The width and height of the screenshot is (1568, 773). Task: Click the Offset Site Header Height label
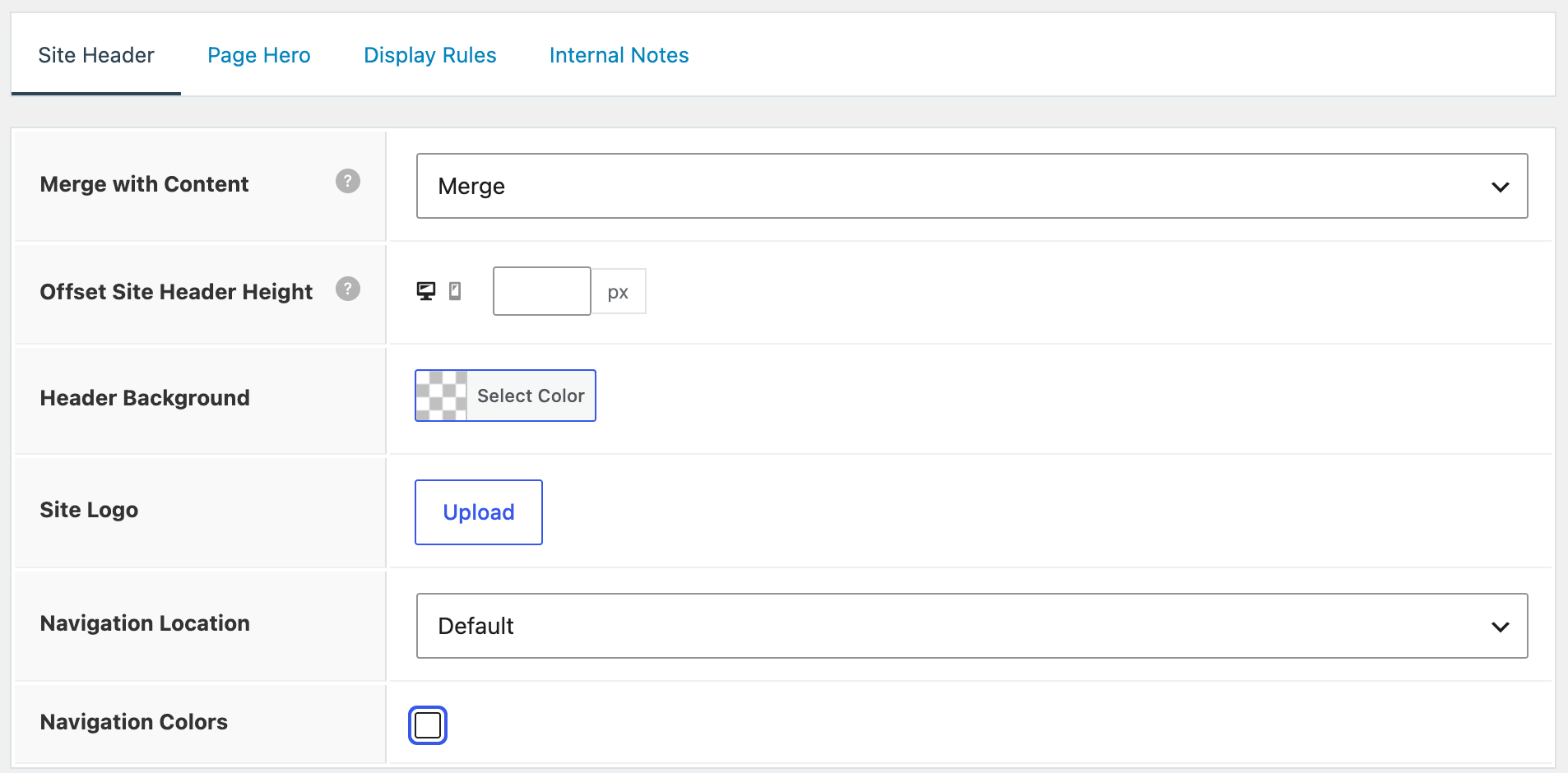(177, 292)
